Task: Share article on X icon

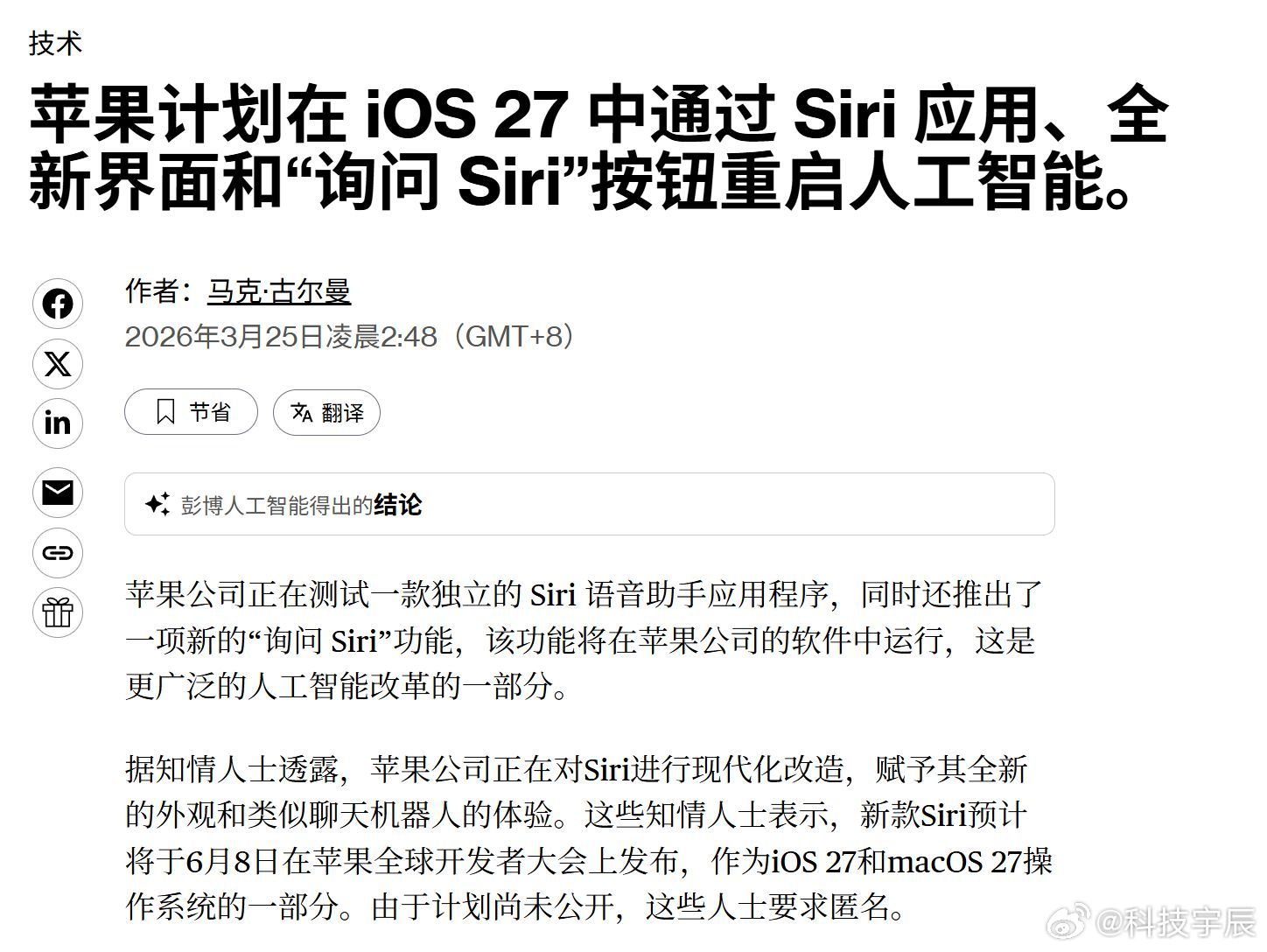Action: coord(58,364)
